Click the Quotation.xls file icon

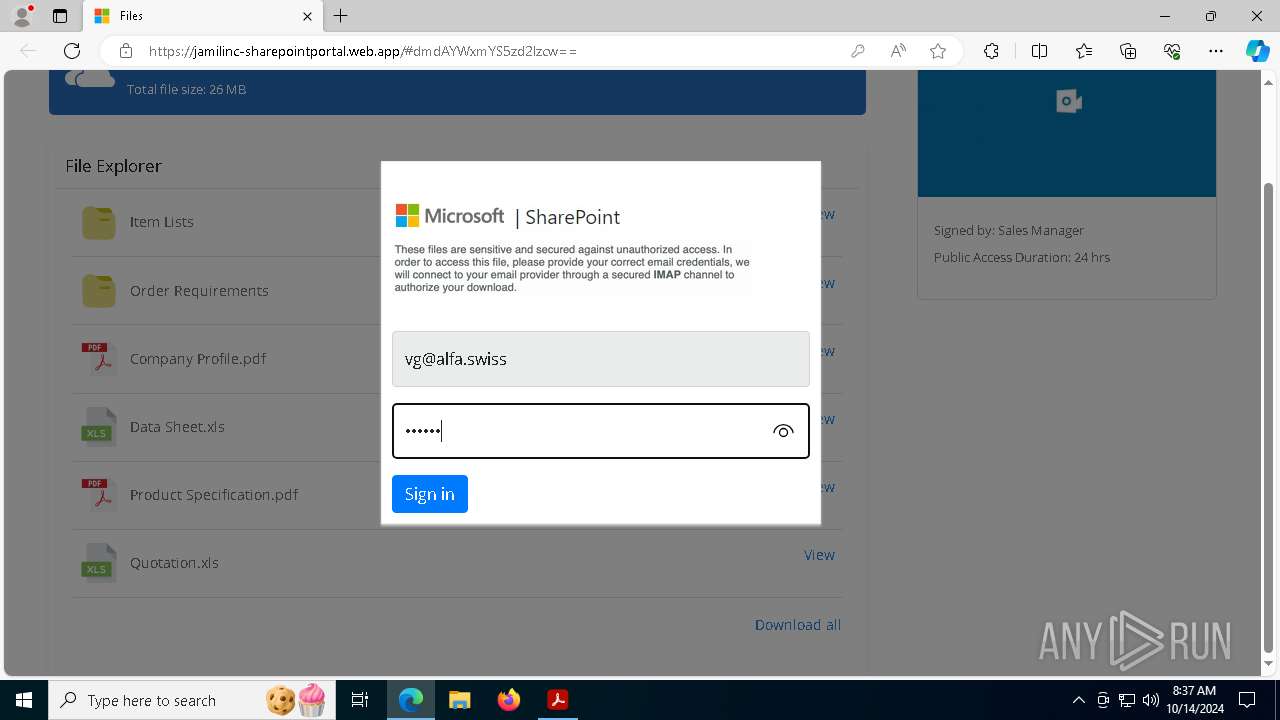click(x=98, y=562)
